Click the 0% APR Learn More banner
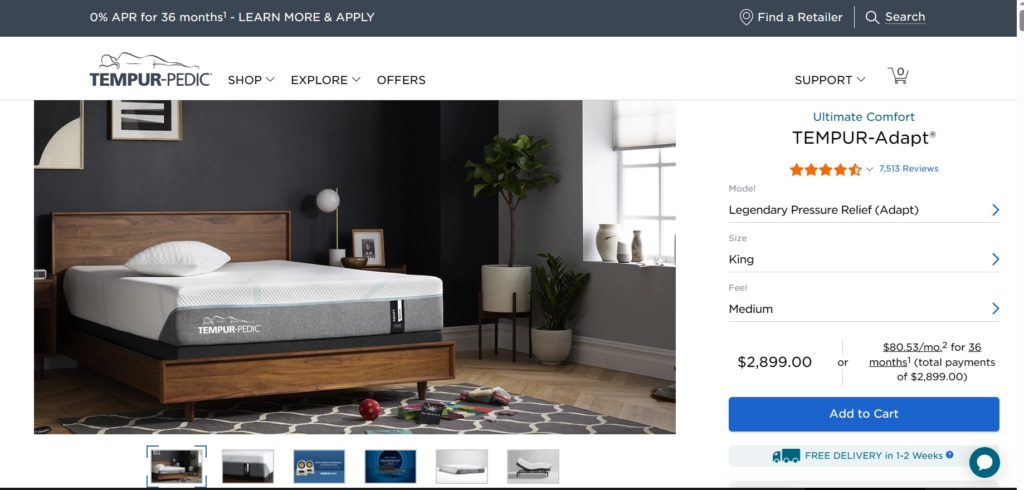Viewport: 1024px width, 490px height. [232, 17]
